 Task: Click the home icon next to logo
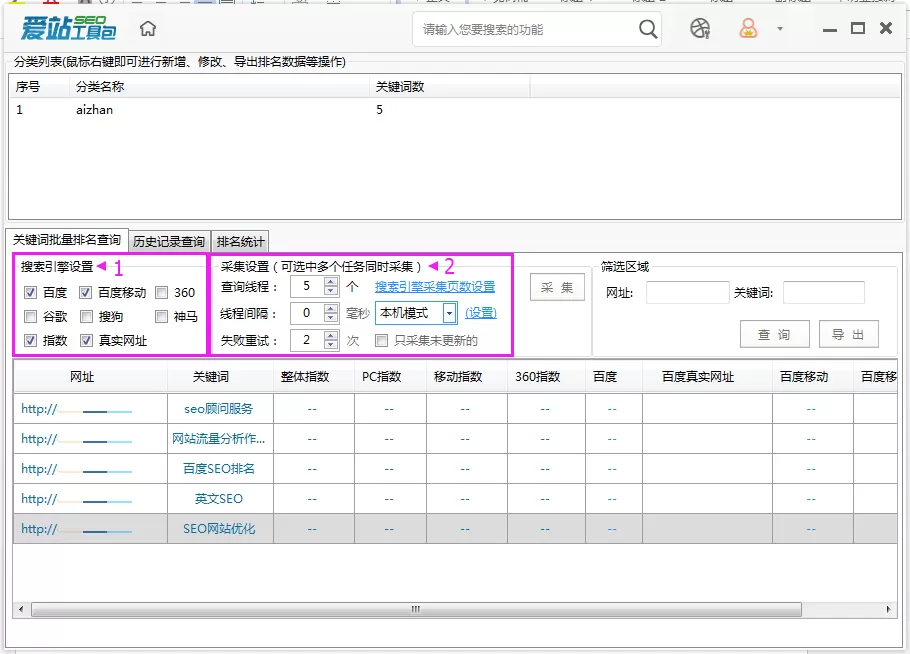point(148,28)
